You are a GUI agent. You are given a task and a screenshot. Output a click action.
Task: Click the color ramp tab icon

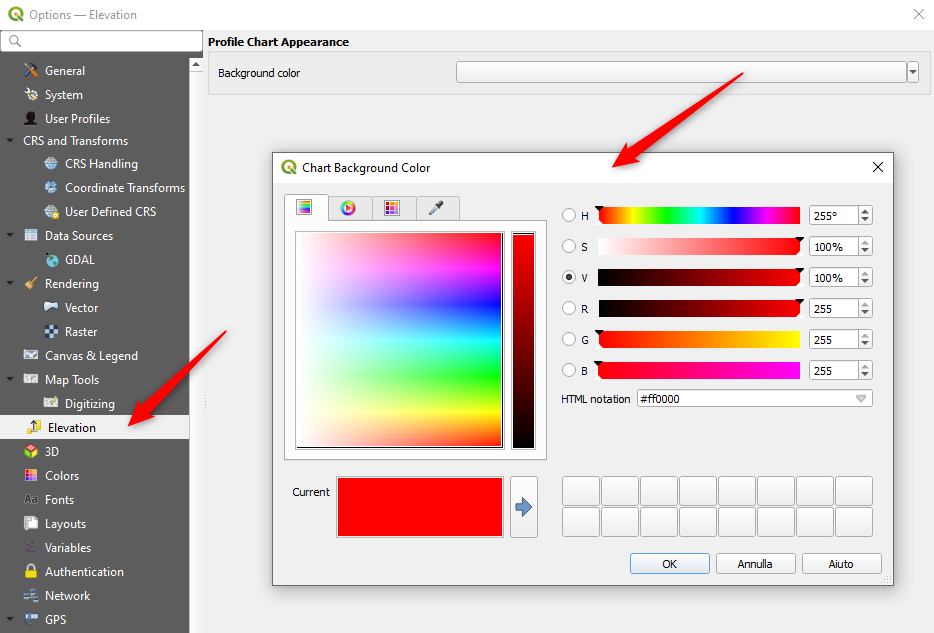[304, 208]
